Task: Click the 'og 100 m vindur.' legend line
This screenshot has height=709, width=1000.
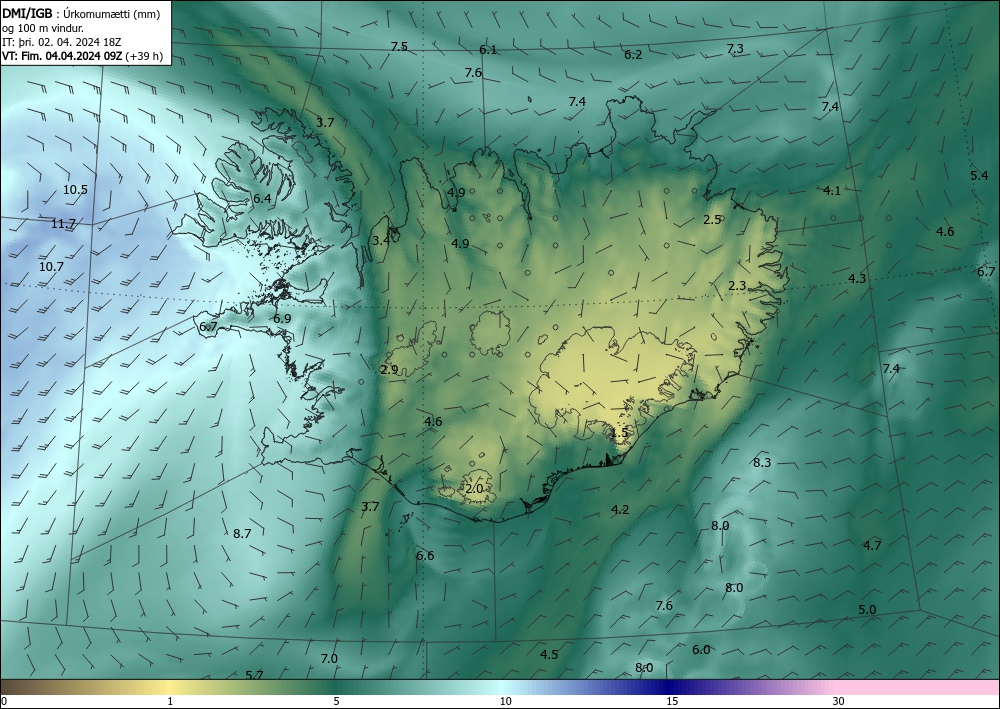Action: click(x=43, y=28)
